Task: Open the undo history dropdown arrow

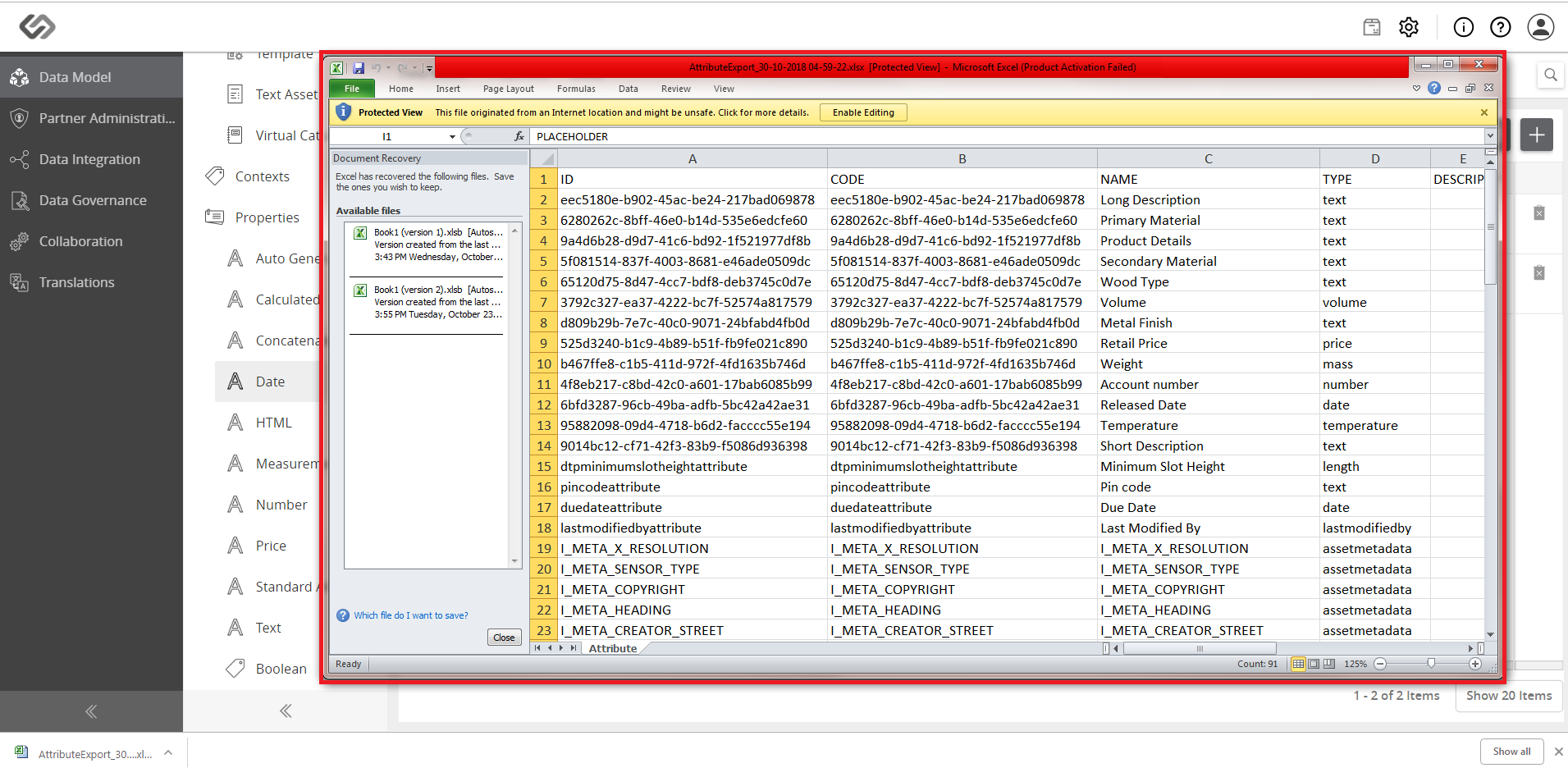Action: (388, 68)
